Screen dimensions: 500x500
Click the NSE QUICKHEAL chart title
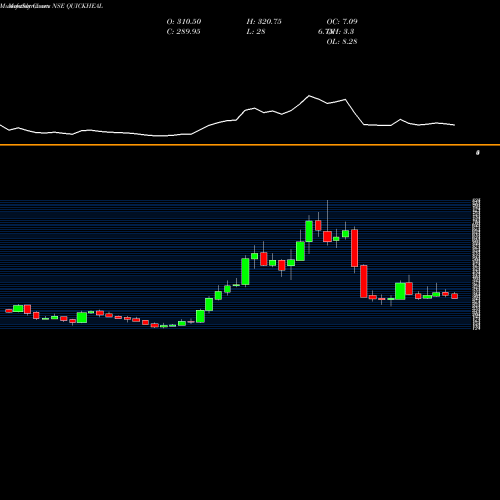tap(77, 6)
